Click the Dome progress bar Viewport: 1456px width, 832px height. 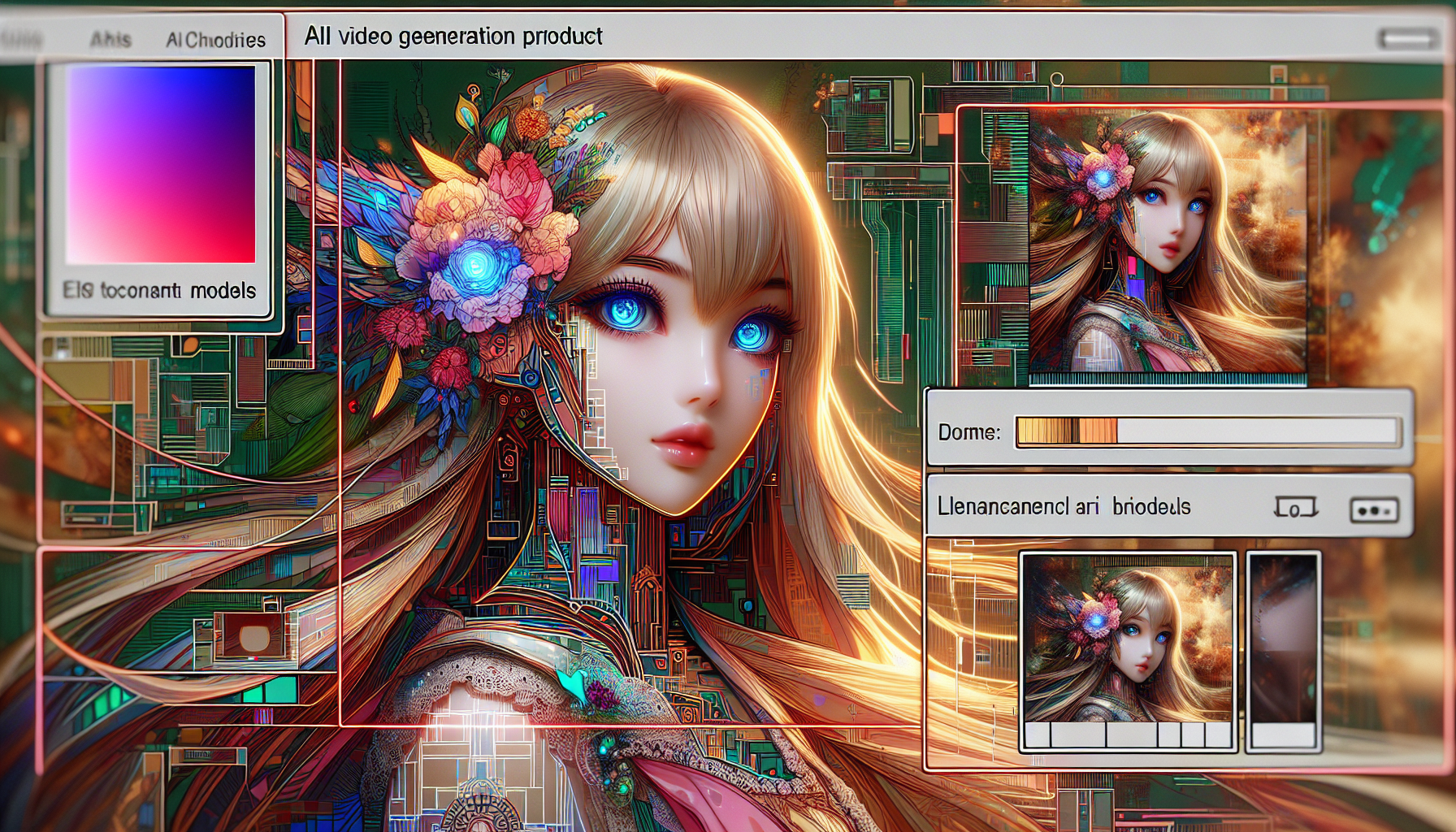tap(1207, 431)
